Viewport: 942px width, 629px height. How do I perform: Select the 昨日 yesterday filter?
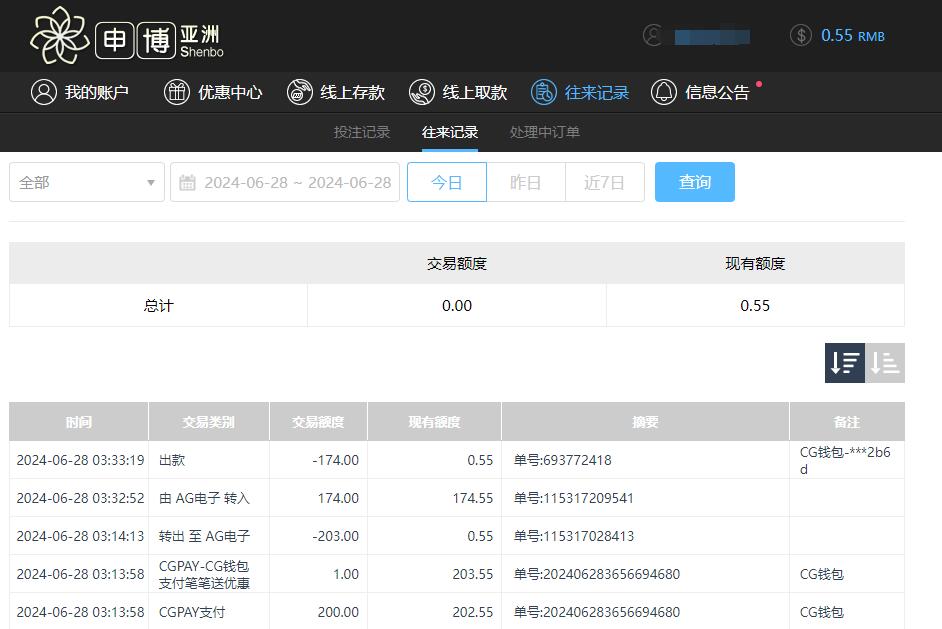click(x=526, y=181)
